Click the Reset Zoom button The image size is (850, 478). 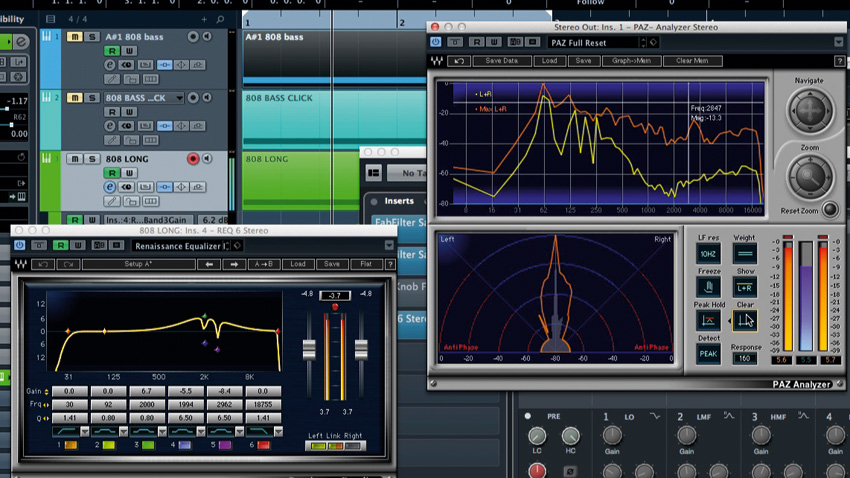tap(829, 210)
